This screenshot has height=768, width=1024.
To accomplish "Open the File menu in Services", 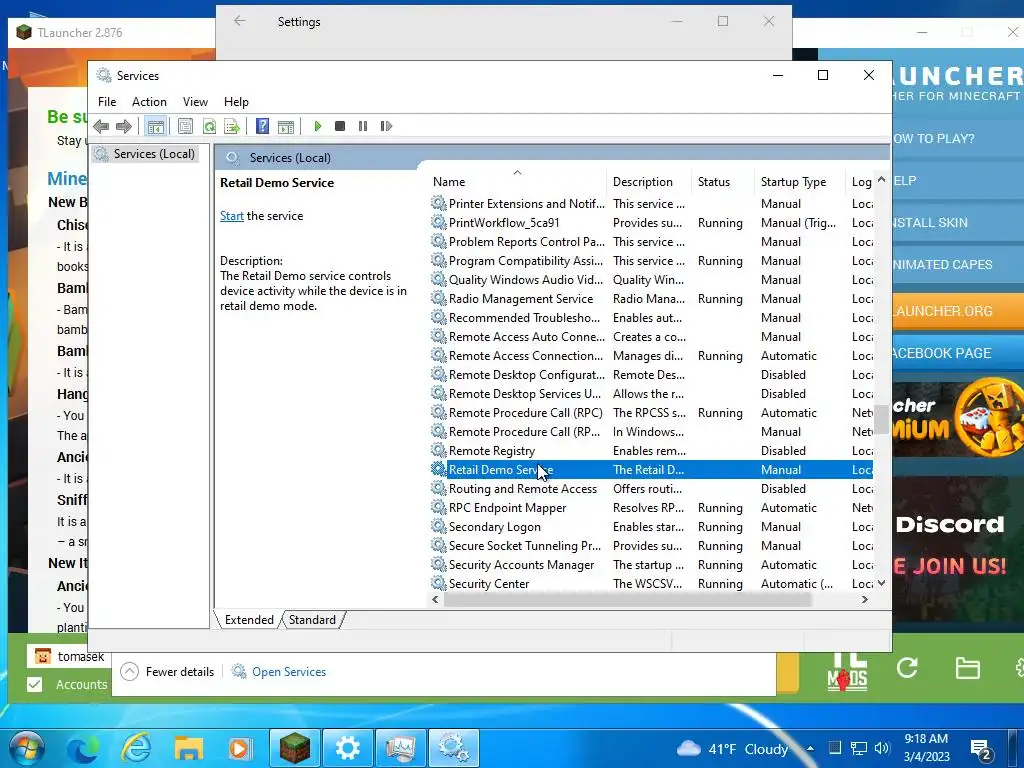I will pyautogui.click(x=107, y=102).
